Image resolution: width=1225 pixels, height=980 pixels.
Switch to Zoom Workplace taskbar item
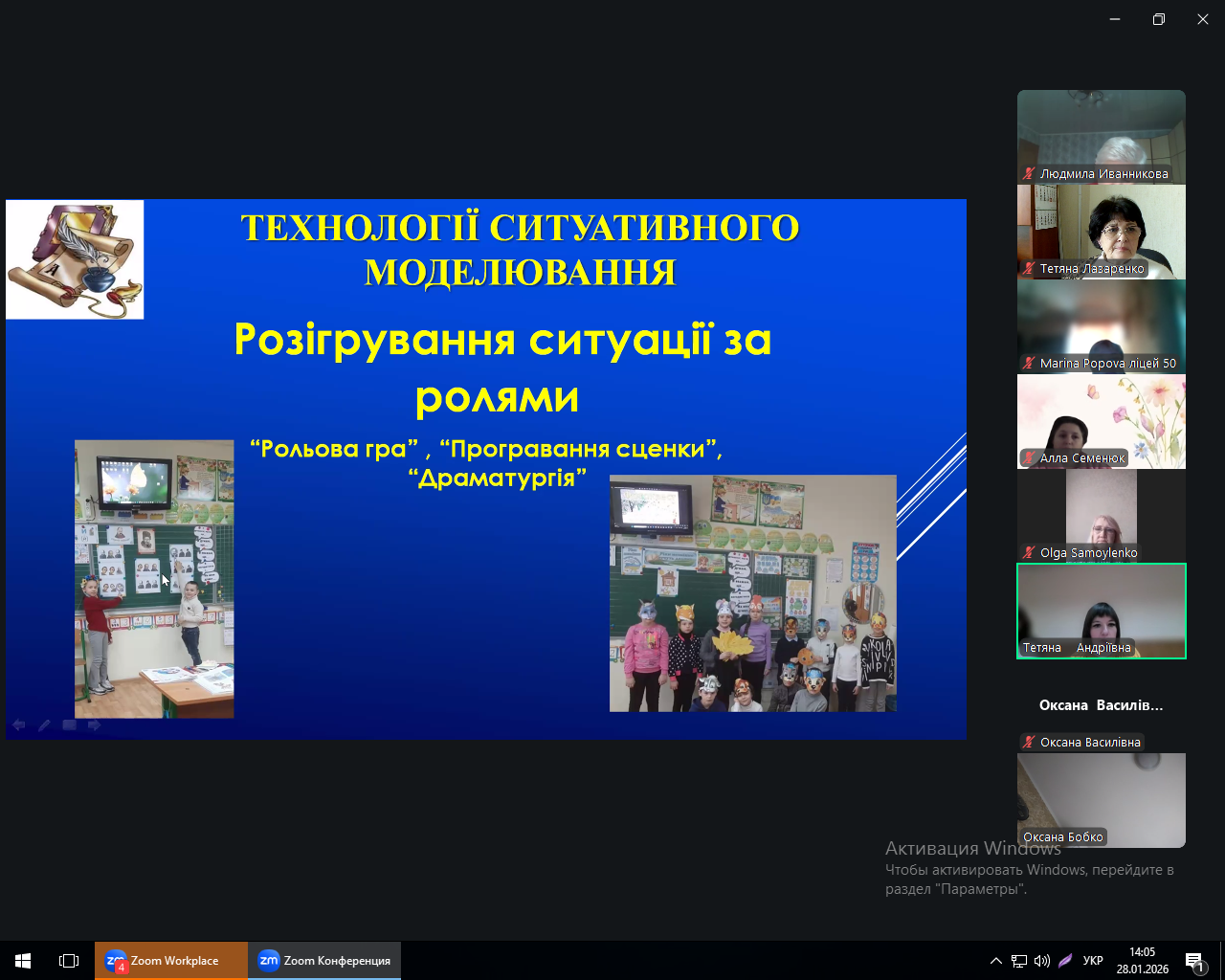(x=171, y=960)
